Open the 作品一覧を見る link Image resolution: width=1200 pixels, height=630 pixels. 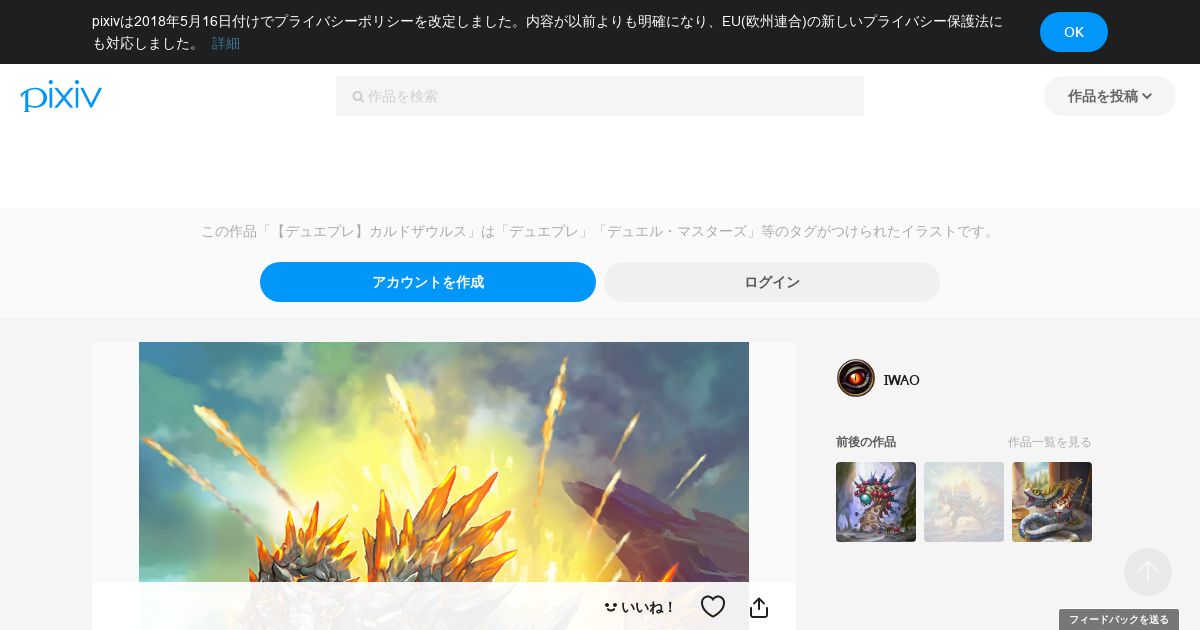tap(1050, 442)
